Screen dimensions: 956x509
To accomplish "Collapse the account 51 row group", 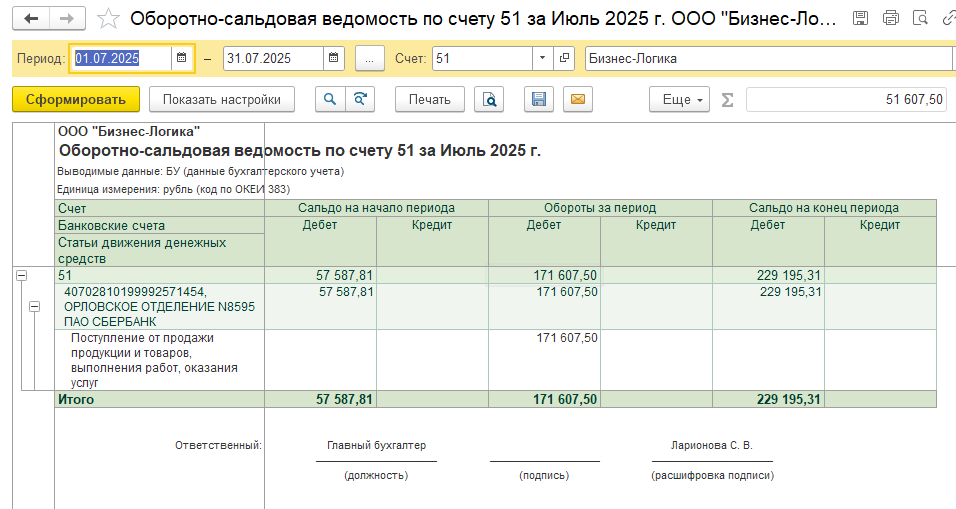I will (21, 276).
